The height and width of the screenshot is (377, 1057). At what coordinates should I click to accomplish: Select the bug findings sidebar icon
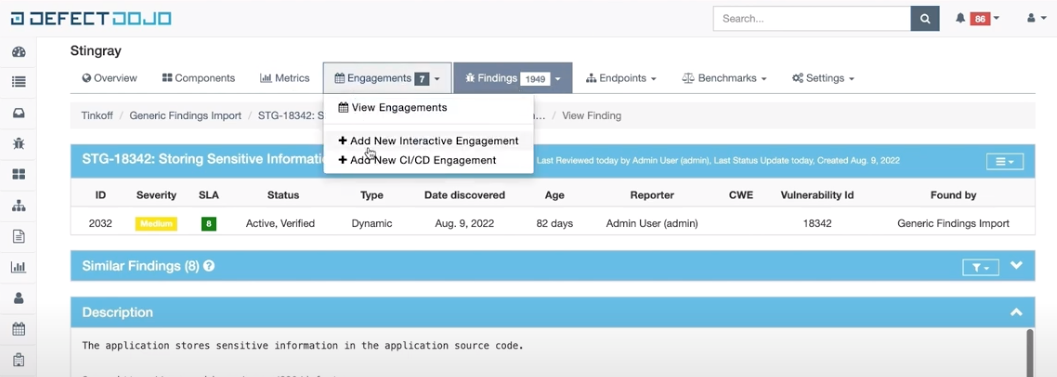pos(19,144)
